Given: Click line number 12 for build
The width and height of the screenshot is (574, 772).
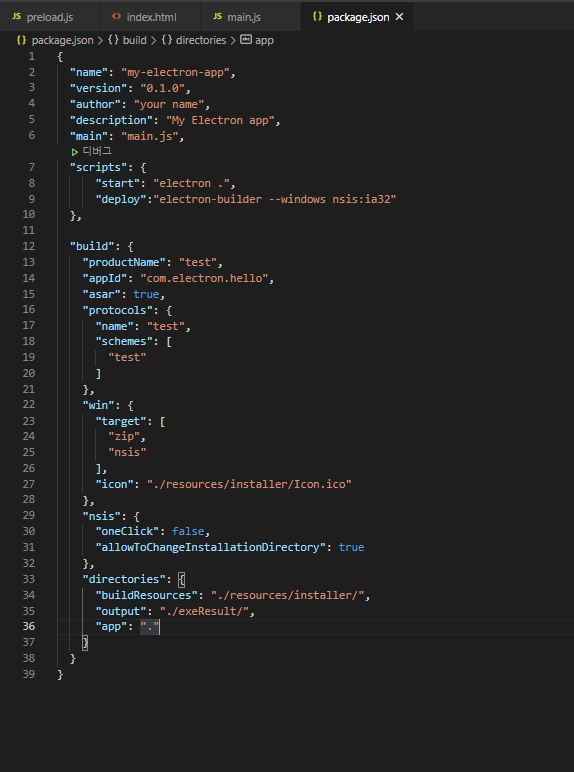Looking at the screenshot, I should [29, 246].
